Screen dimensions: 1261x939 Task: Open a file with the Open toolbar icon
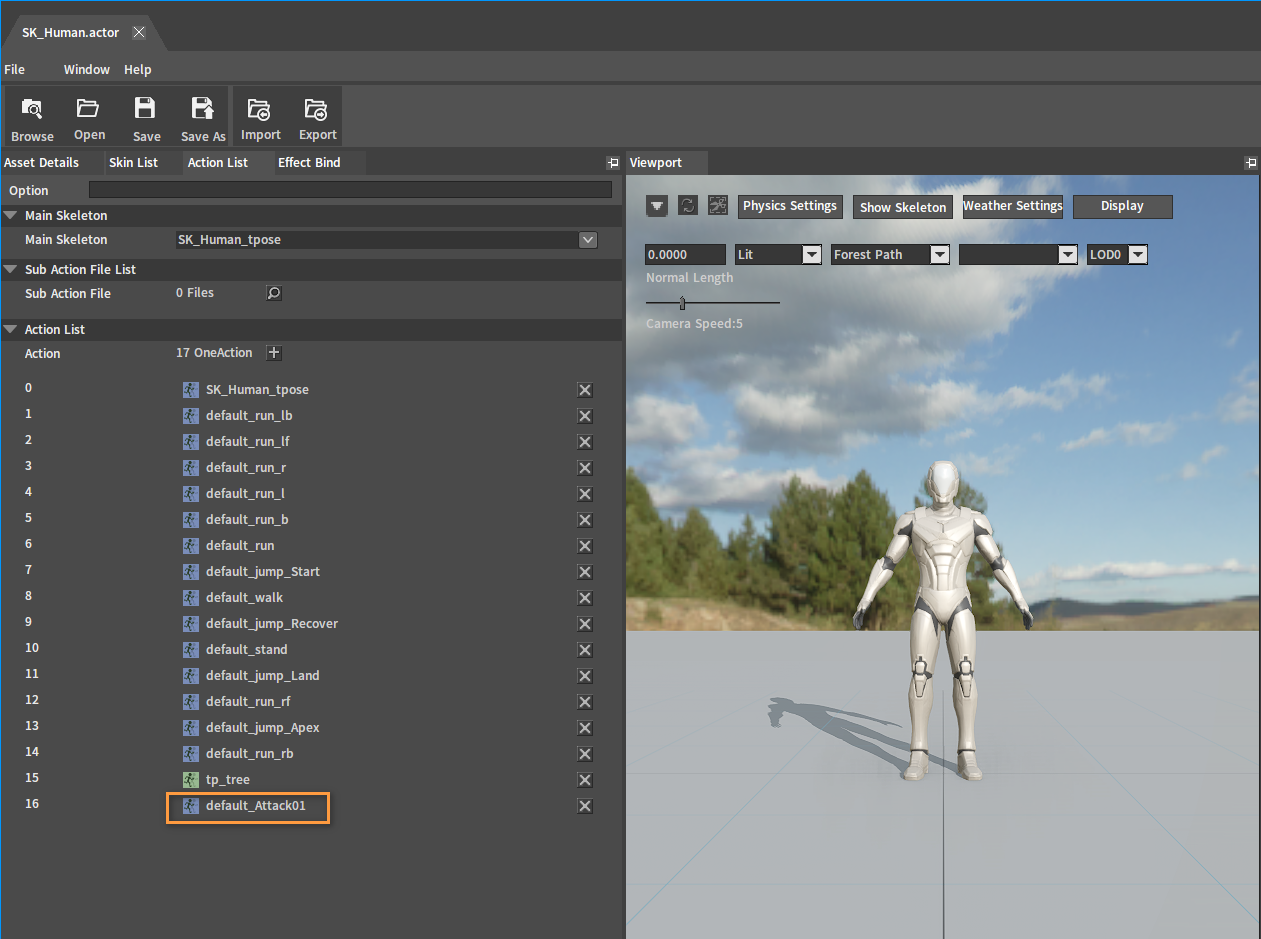(x=89, y=117)
